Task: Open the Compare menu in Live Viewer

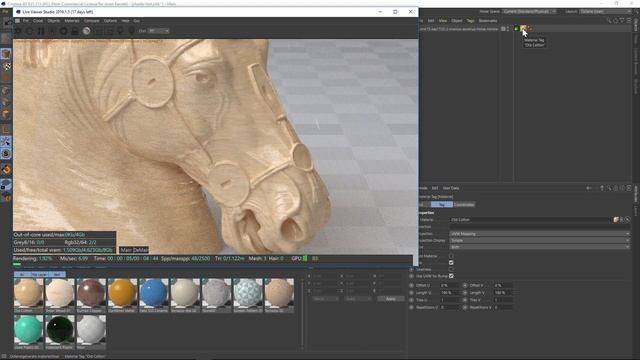Action: [91, 20]
